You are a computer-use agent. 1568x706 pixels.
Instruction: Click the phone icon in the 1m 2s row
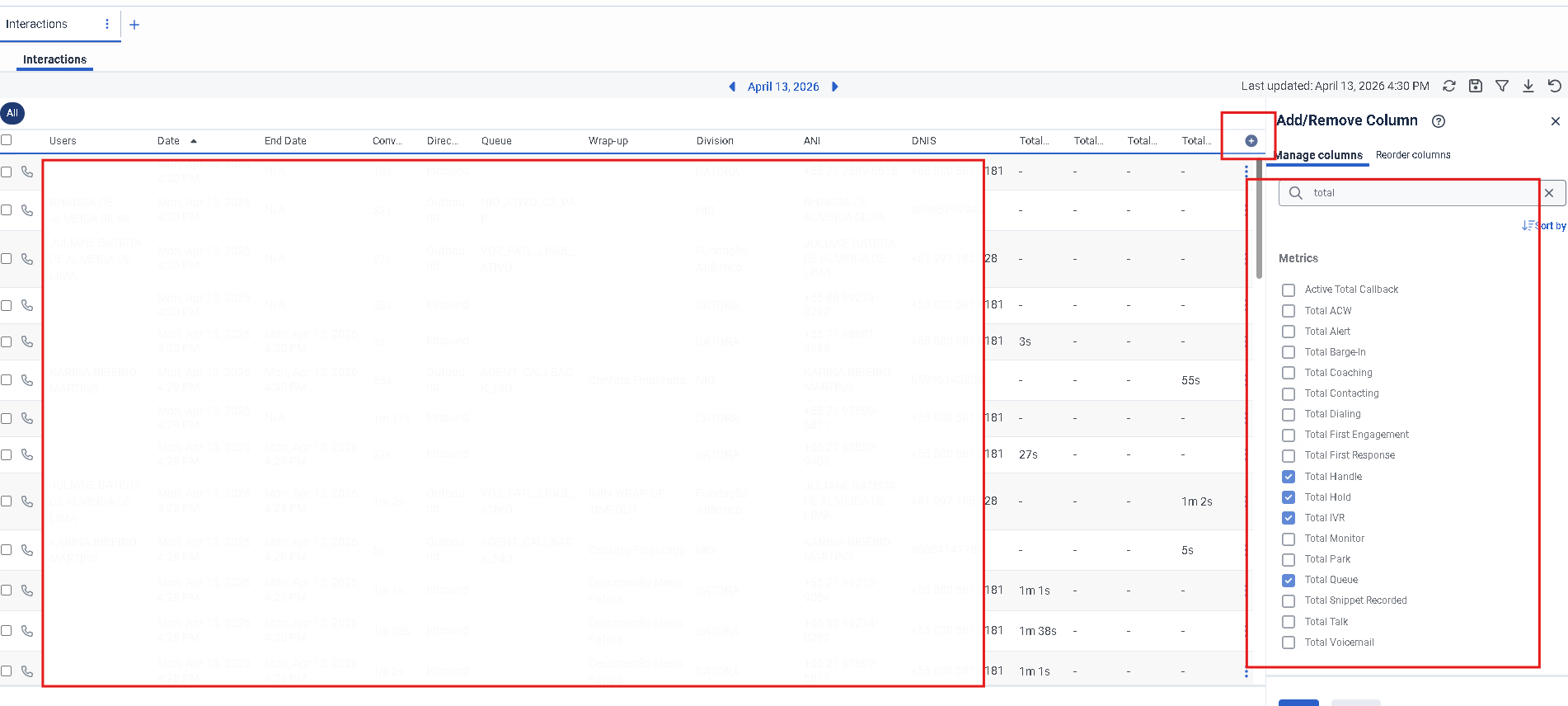point(27,501)
